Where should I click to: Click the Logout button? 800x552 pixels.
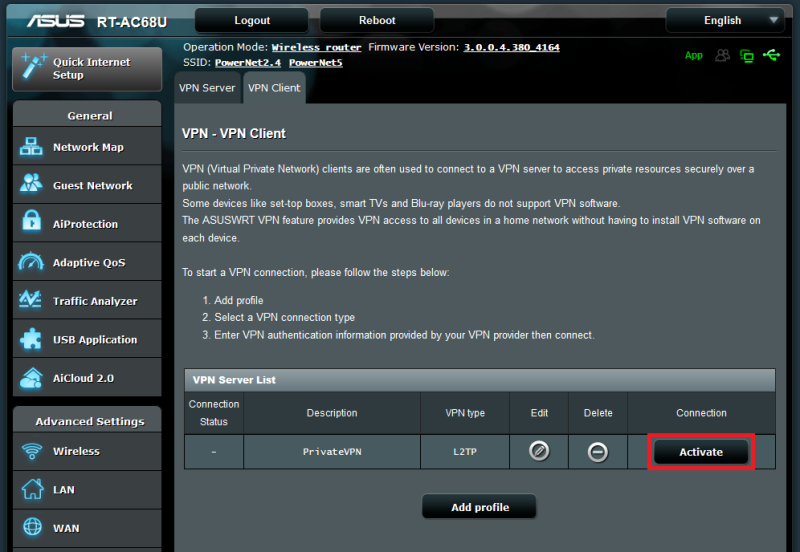coord(252,20)
